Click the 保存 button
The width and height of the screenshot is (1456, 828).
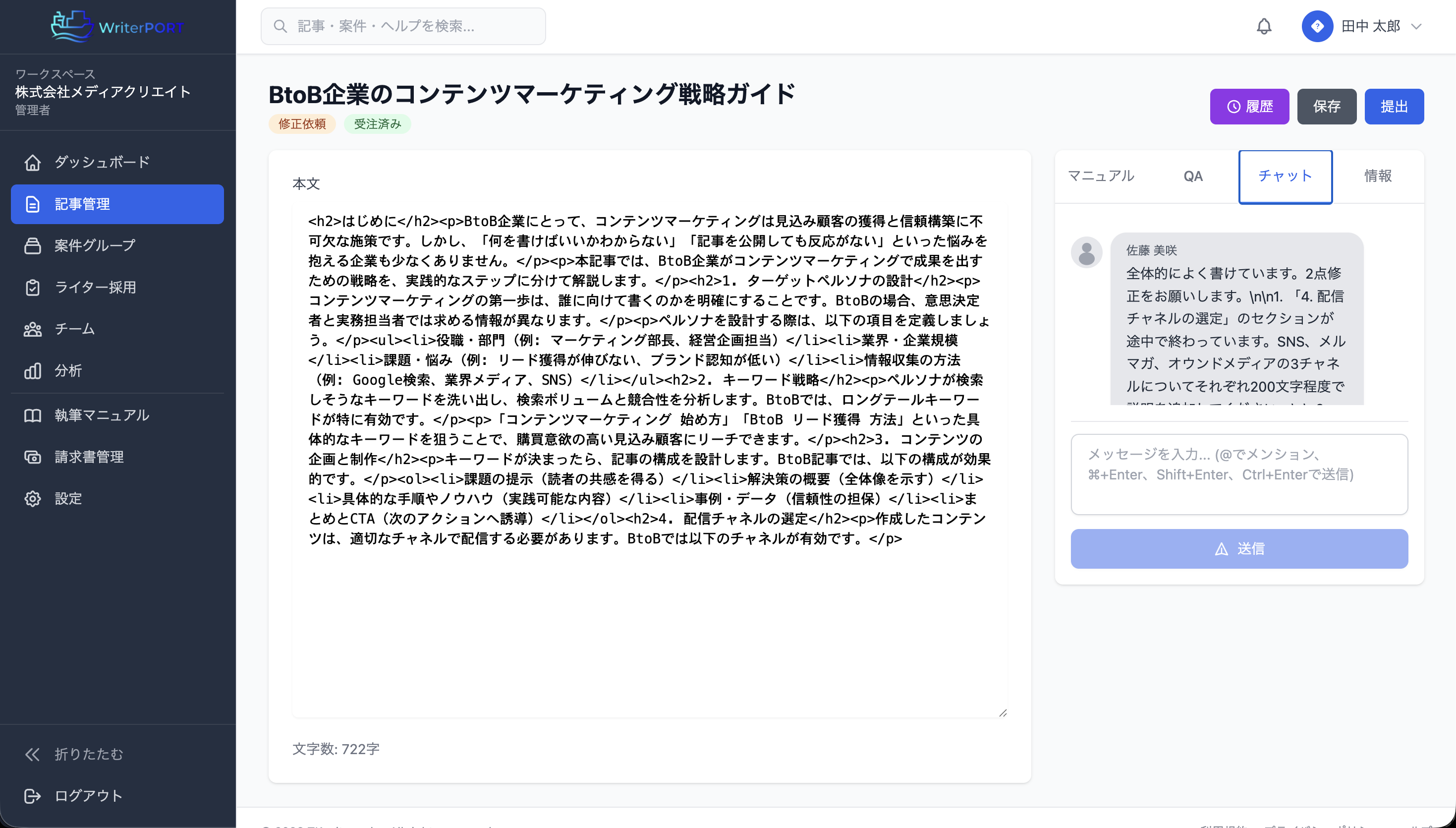pos(1327,106)
